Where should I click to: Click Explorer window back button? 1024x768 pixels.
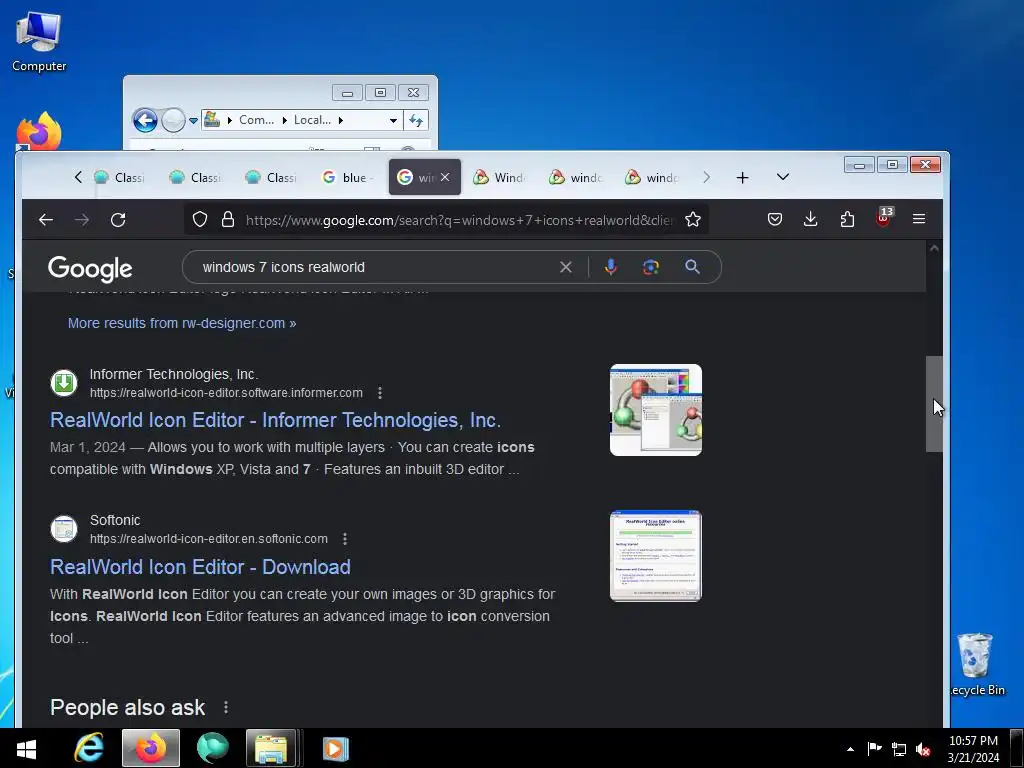[145, 120]
